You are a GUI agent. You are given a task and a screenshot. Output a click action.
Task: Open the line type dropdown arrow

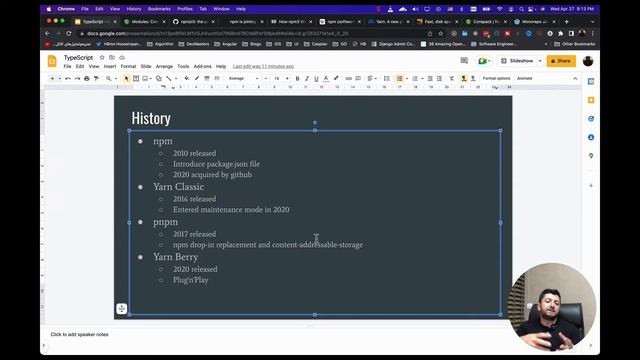(x=176, y=78)
